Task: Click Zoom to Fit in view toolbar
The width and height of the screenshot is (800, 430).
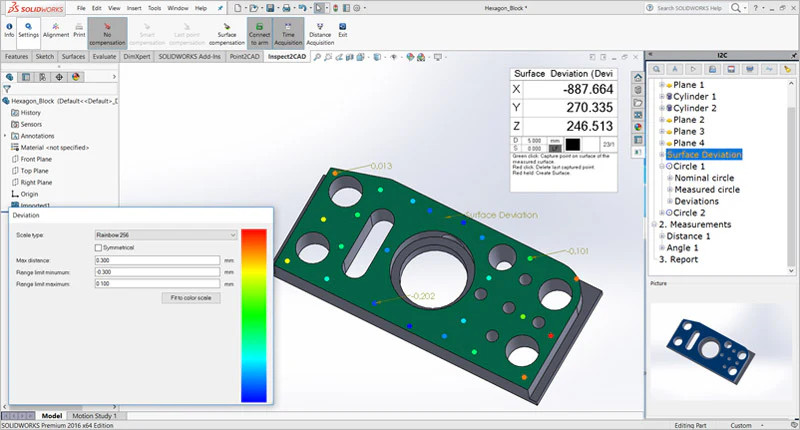Action: (x=317, y=57)
